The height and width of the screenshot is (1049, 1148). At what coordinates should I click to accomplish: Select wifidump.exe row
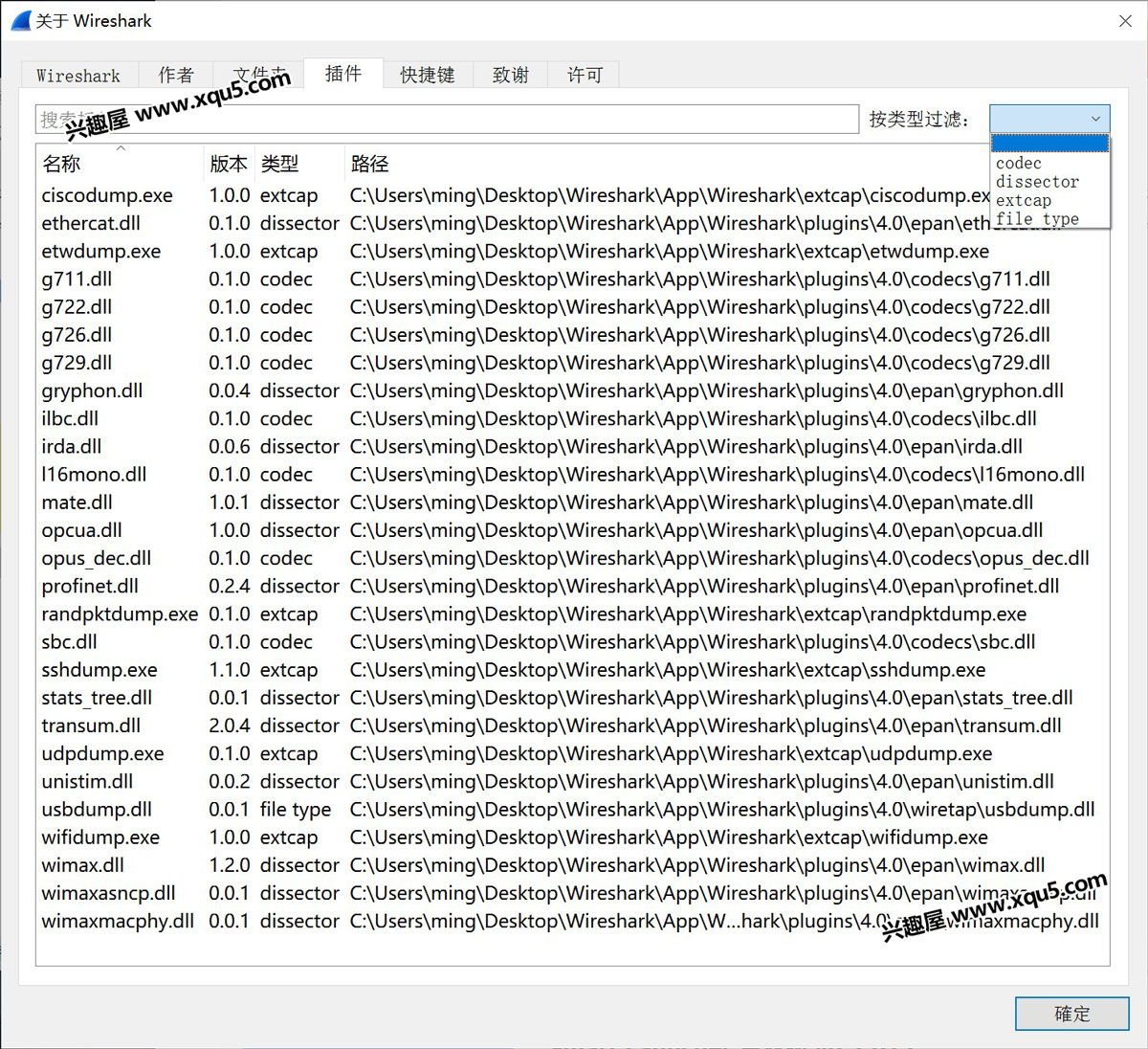572,837
